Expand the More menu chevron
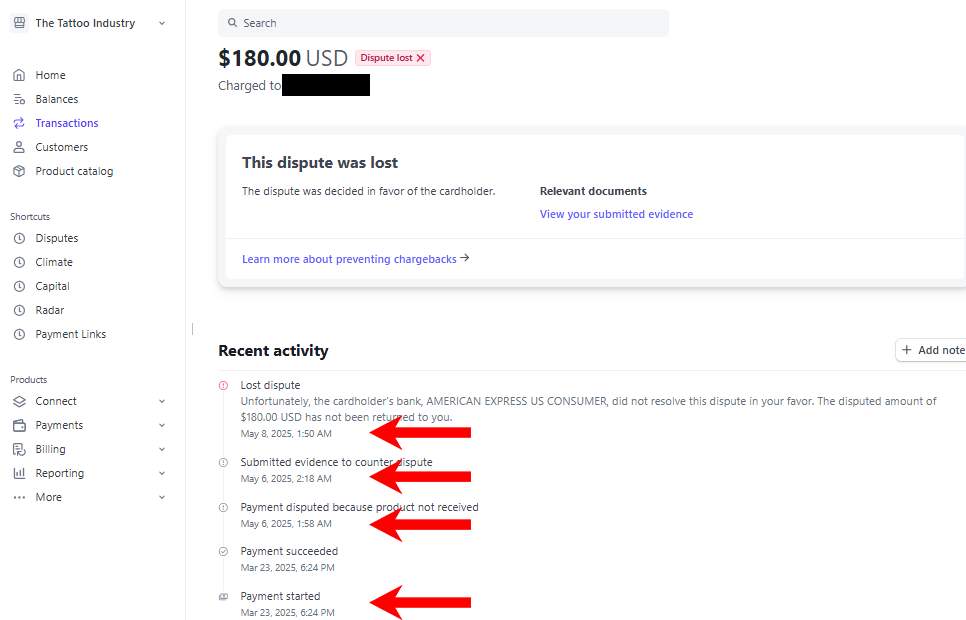Screen dimensions: 966x620 click(162, 497)
